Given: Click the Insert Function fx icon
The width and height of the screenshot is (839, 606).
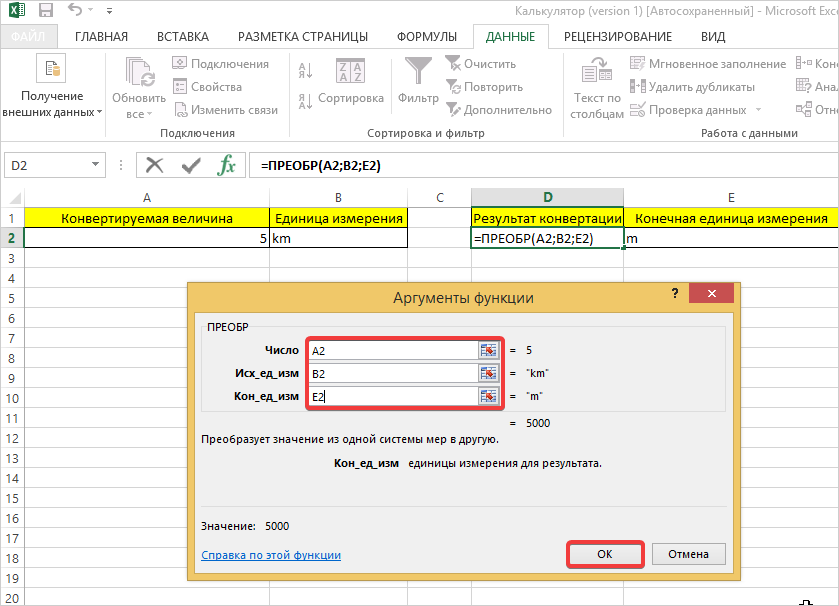Looking at the screenshot, I should (x=227, y=165).
